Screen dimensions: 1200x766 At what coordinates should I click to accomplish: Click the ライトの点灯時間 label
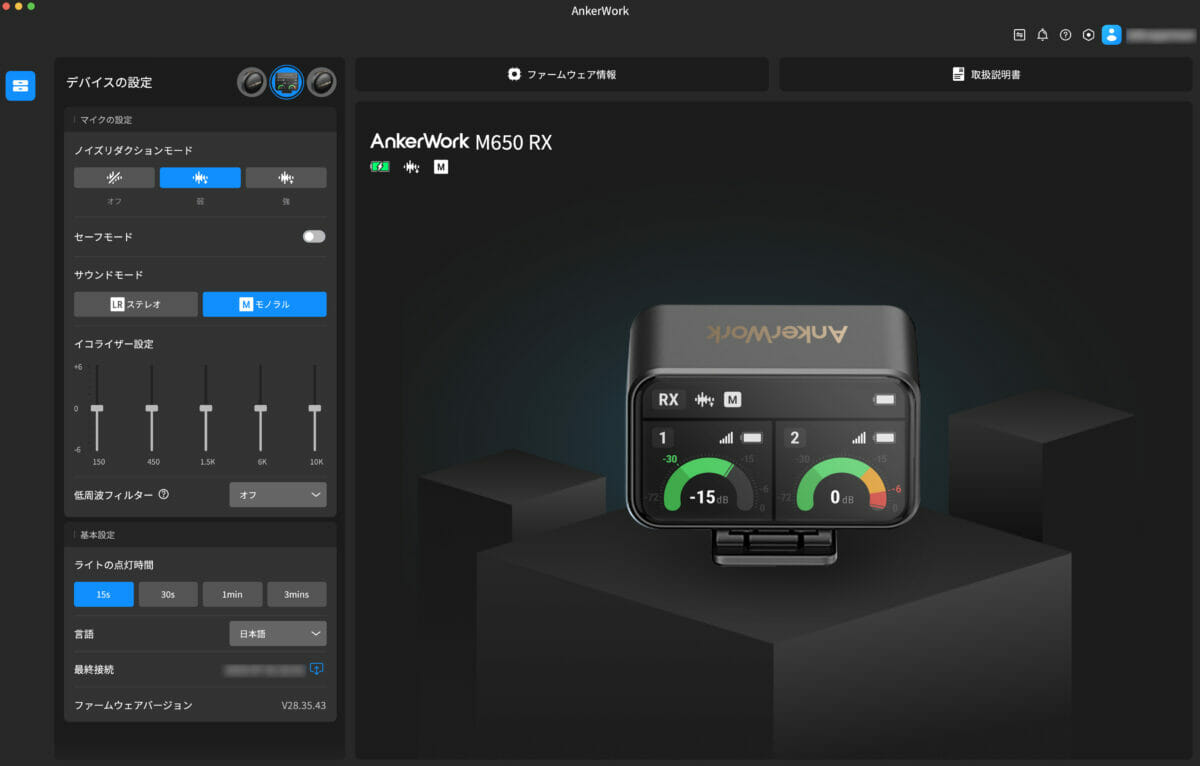tap(114, 565)
